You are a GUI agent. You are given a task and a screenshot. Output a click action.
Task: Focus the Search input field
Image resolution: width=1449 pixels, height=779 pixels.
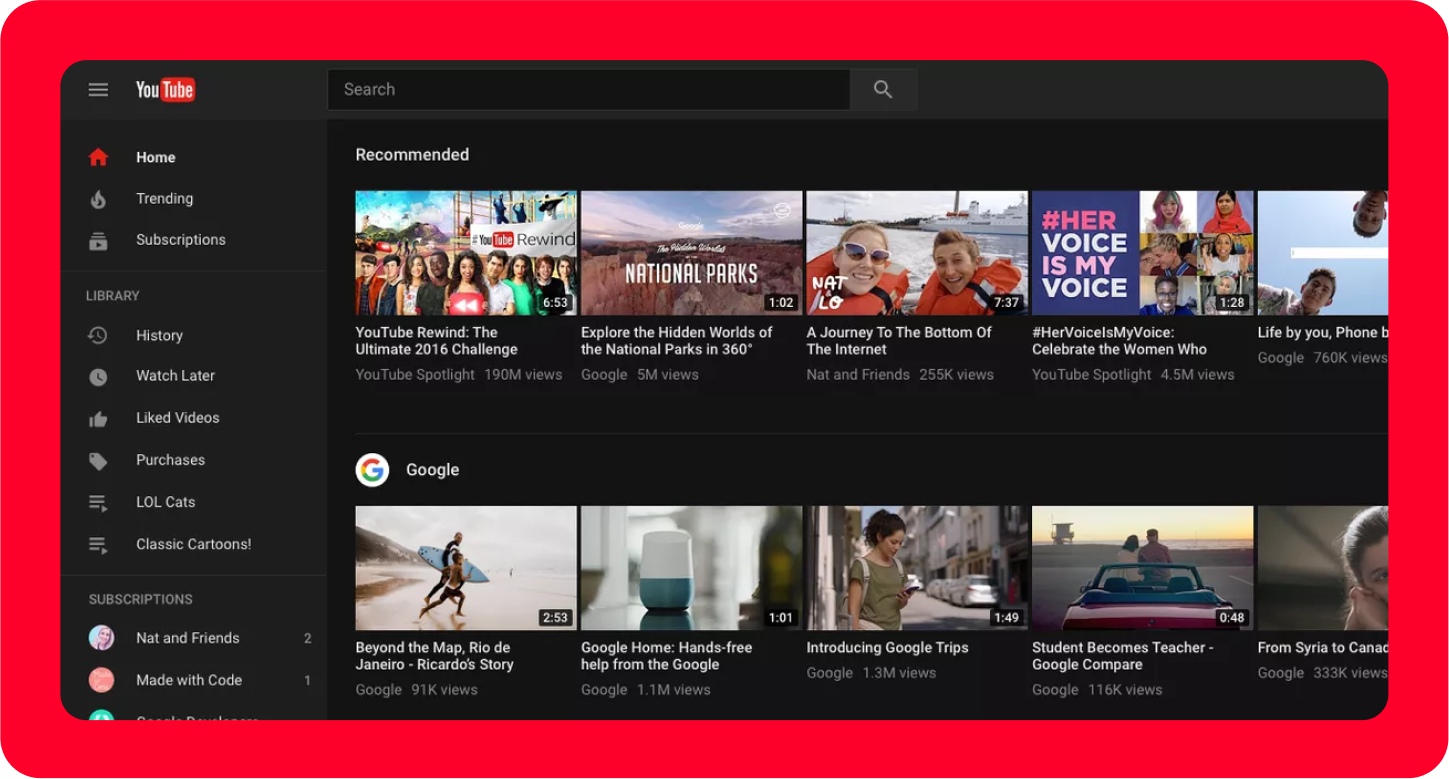[589, 90]
